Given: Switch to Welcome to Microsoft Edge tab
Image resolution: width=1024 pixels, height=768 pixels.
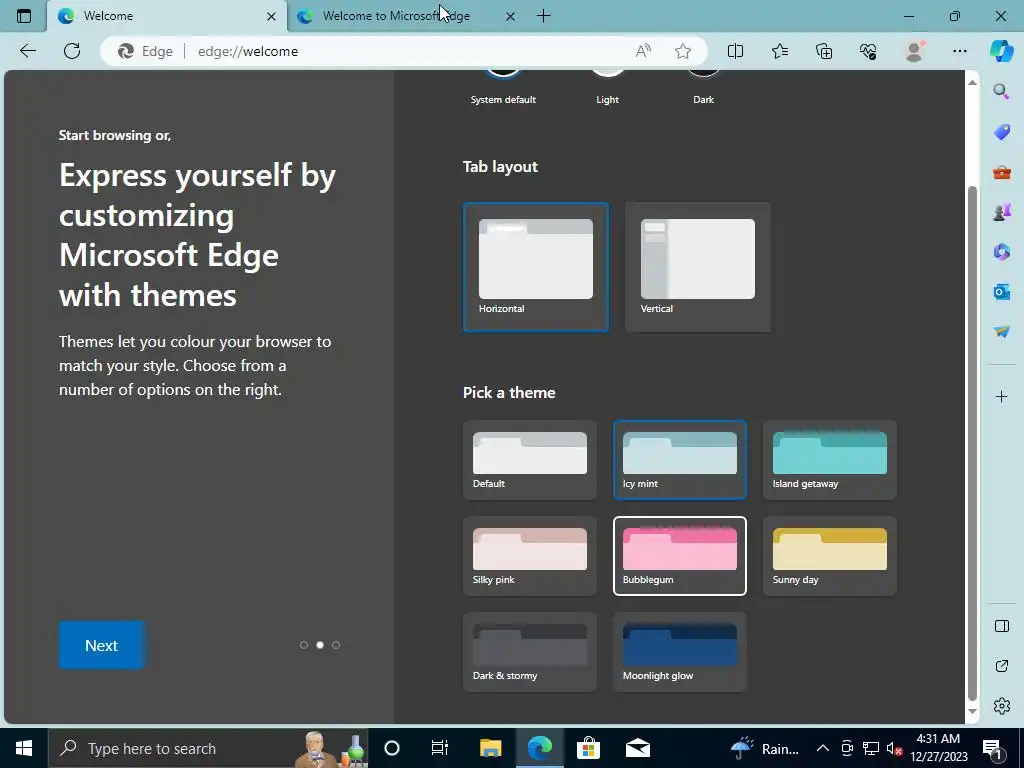Looking at the screenshot, I should 406,16.
